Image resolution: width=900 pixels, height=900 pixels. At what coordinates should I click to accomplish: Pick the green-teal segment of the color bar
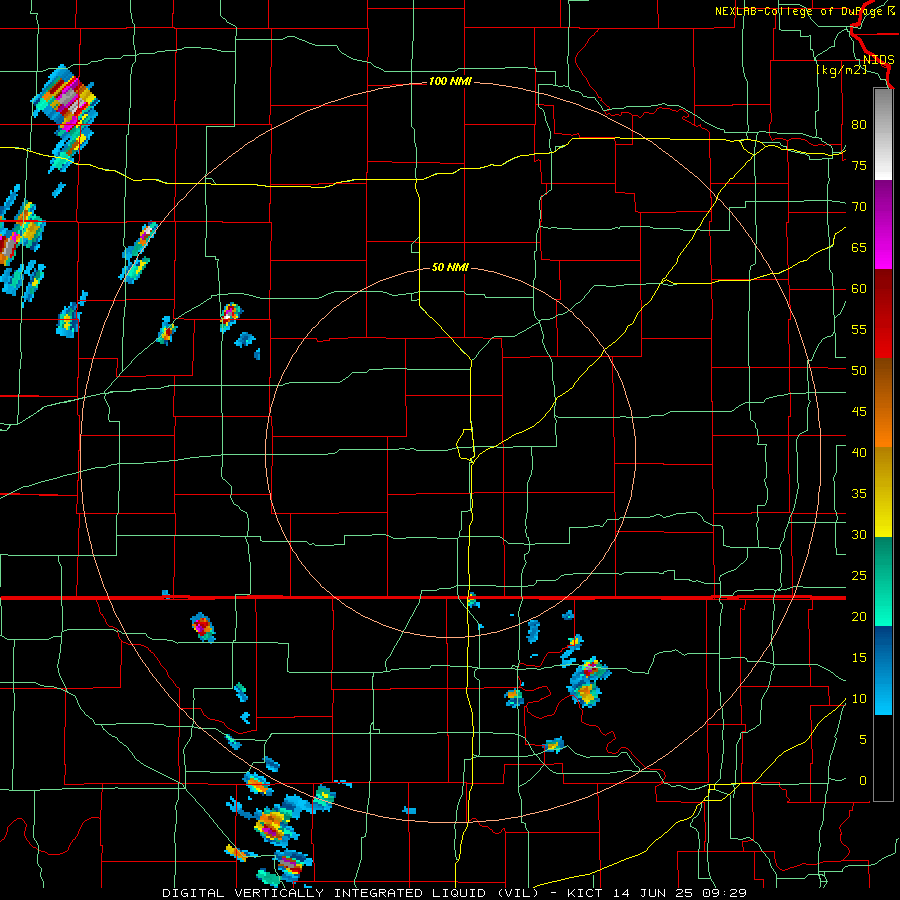click(883, 581)
